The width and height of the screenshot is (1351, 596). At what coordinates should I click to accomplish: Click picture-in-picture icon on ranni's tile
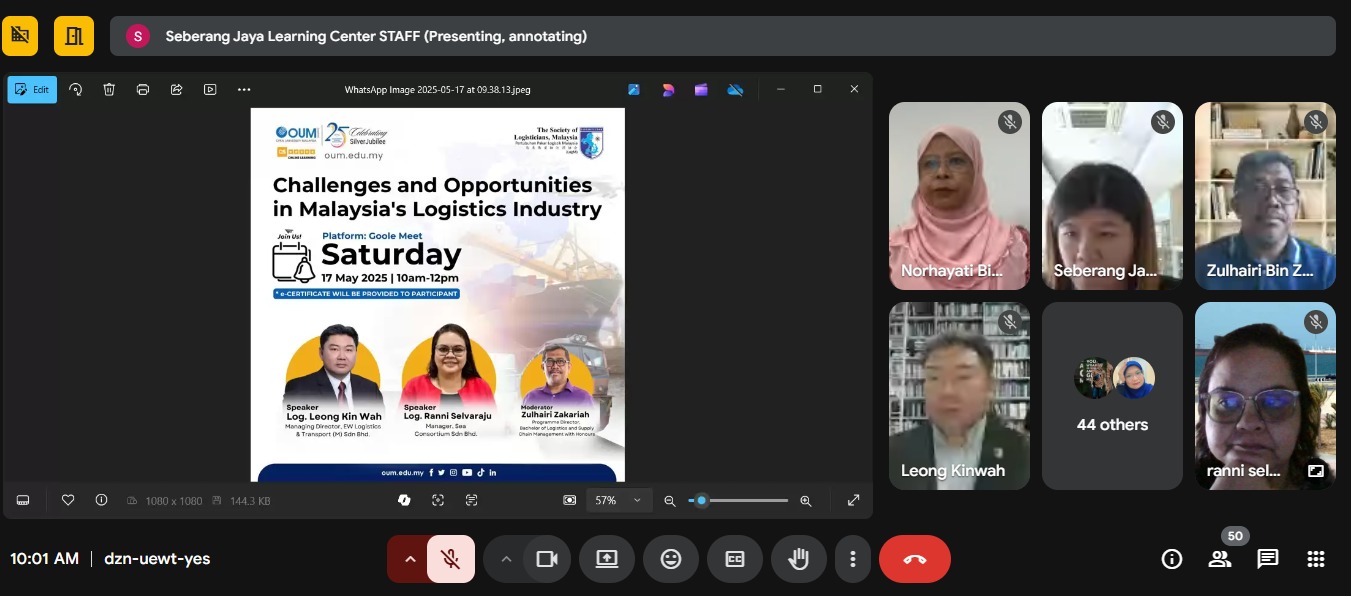click(x=1316, y=470)
